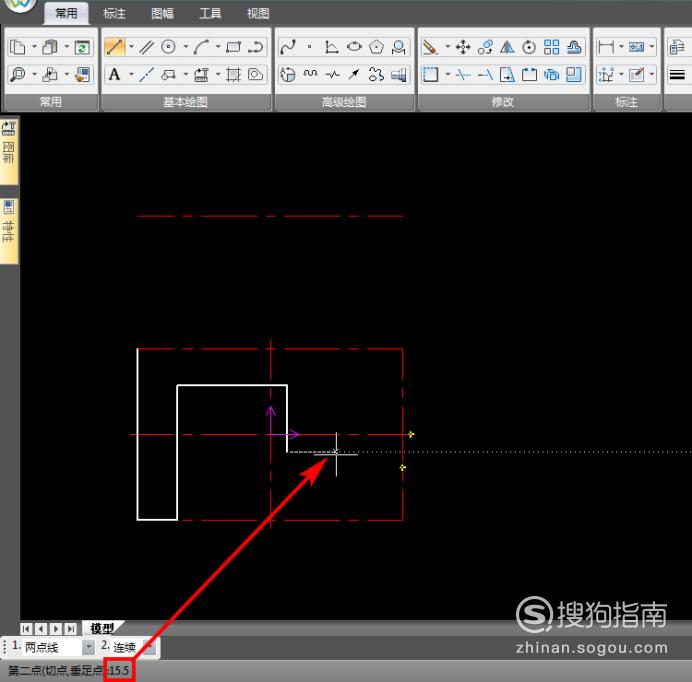Switch to the 工具 ribbon tab
This screenshot has height=682, width=692.
pyautogui.click(x=210, y=14)
